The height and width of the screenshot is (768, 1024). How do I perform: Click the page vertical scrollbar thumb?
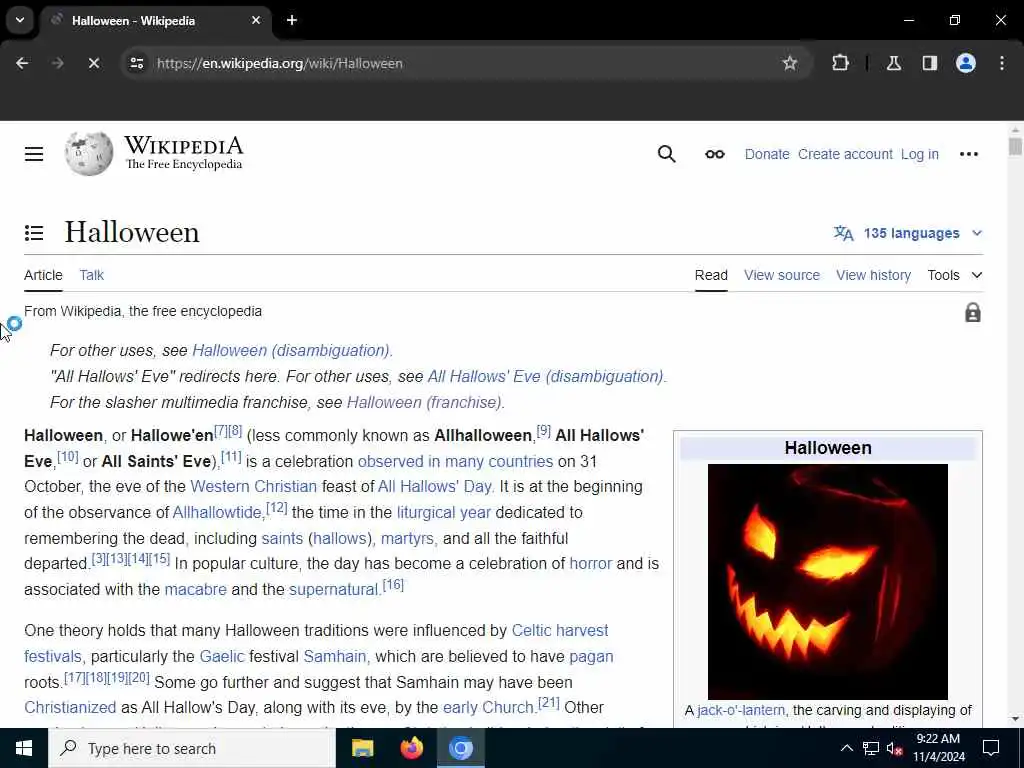1015,146
